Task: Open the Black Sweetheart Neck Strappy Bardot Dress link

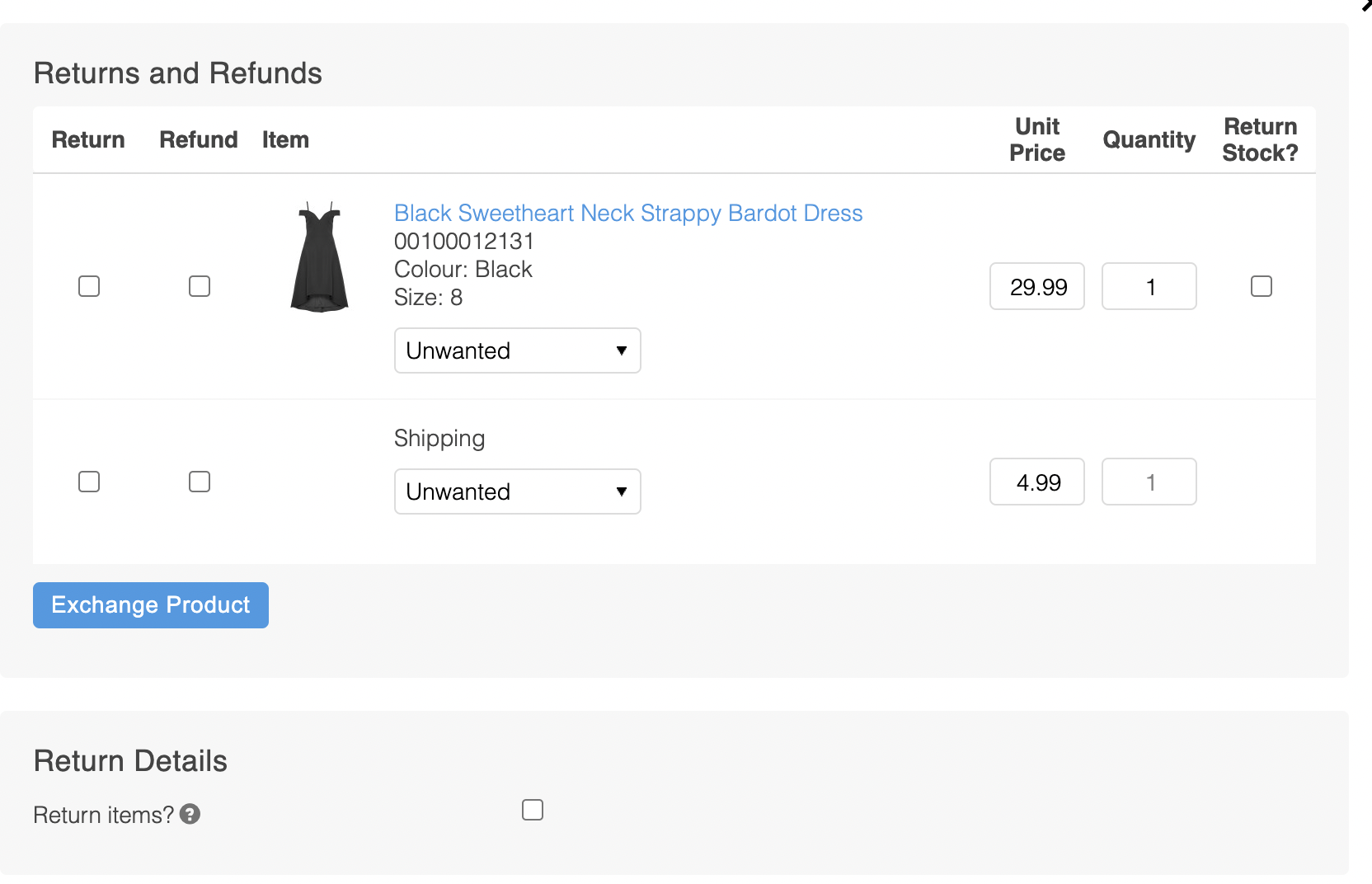Action: click(628, 213)
